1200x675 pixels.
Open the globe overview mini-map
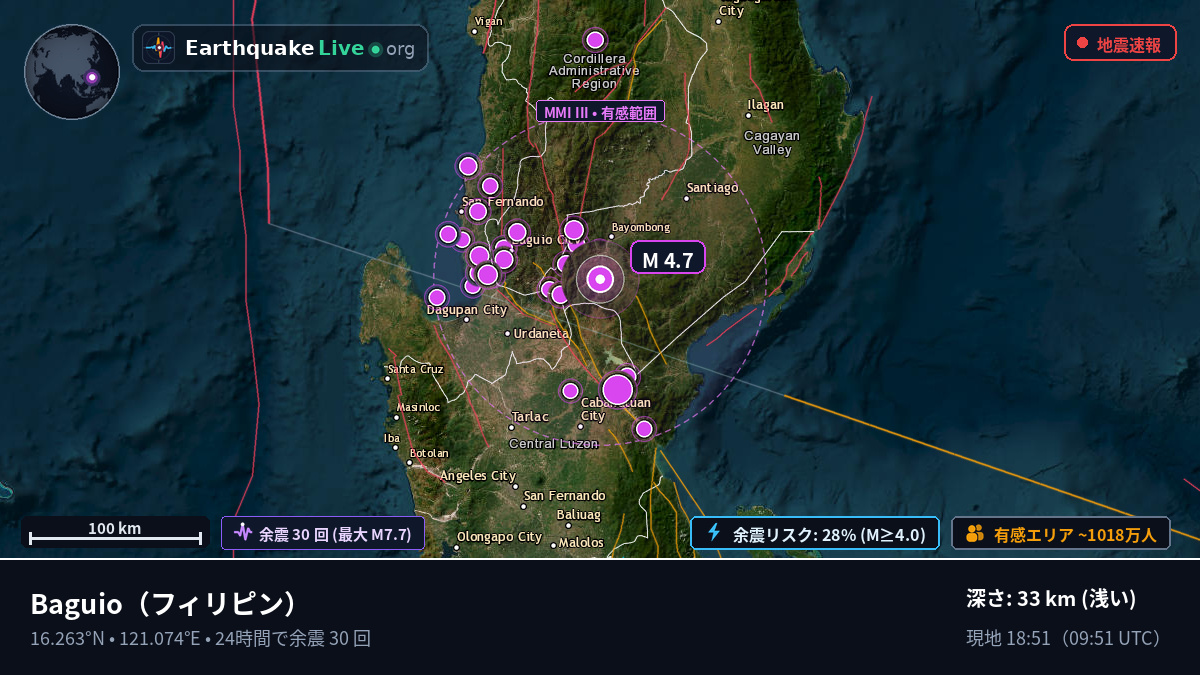coord(72,72)
